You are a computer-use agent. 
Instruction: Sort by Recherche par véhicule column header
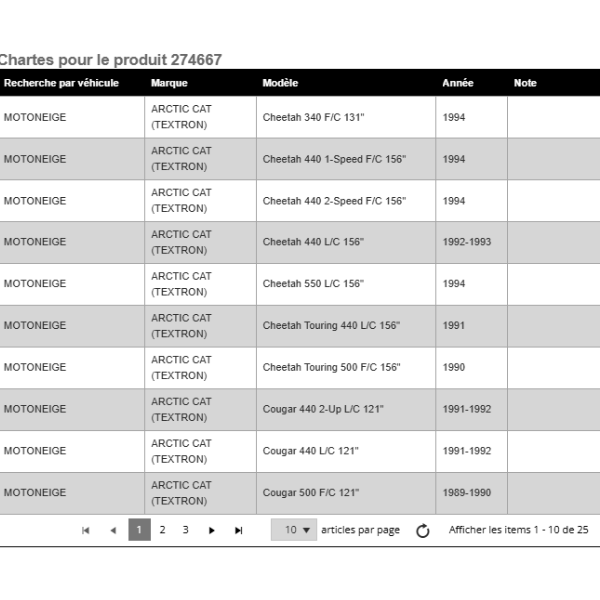61,83
